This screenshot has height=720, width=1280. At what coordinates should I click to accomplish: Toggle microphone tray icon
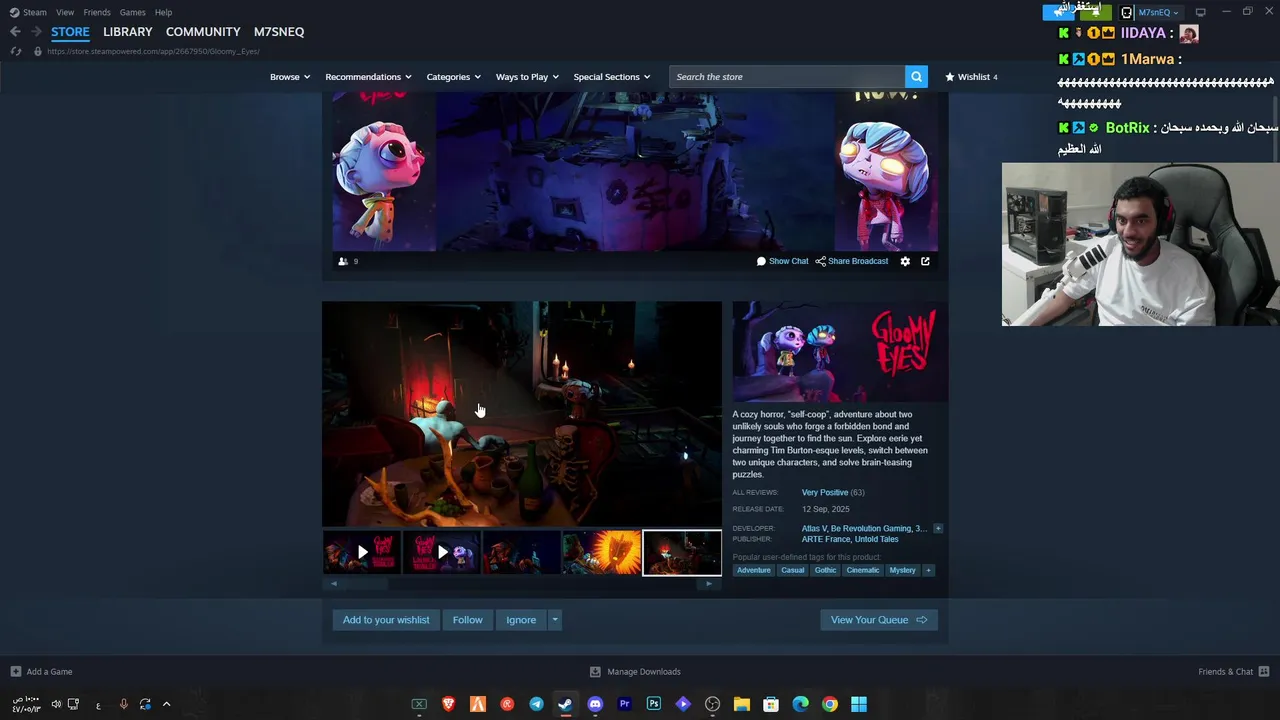[123, 704]
